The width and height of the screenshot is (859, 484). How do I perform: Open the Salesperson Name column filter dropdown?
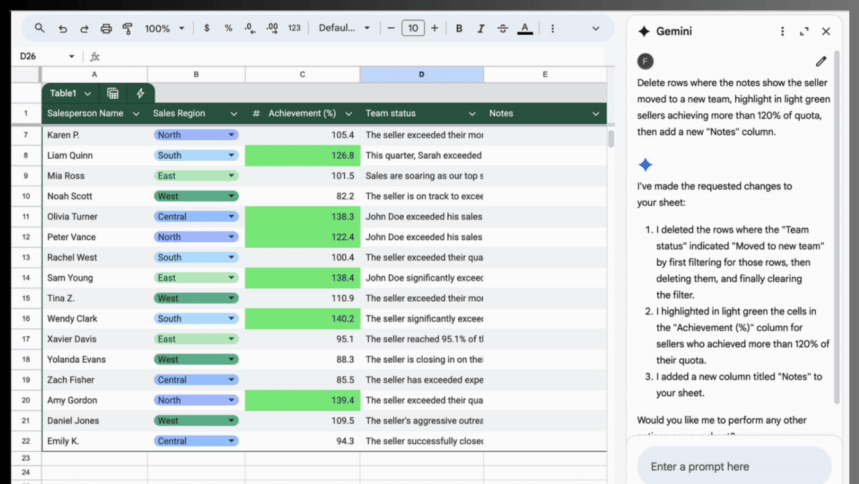coord(136,114)
